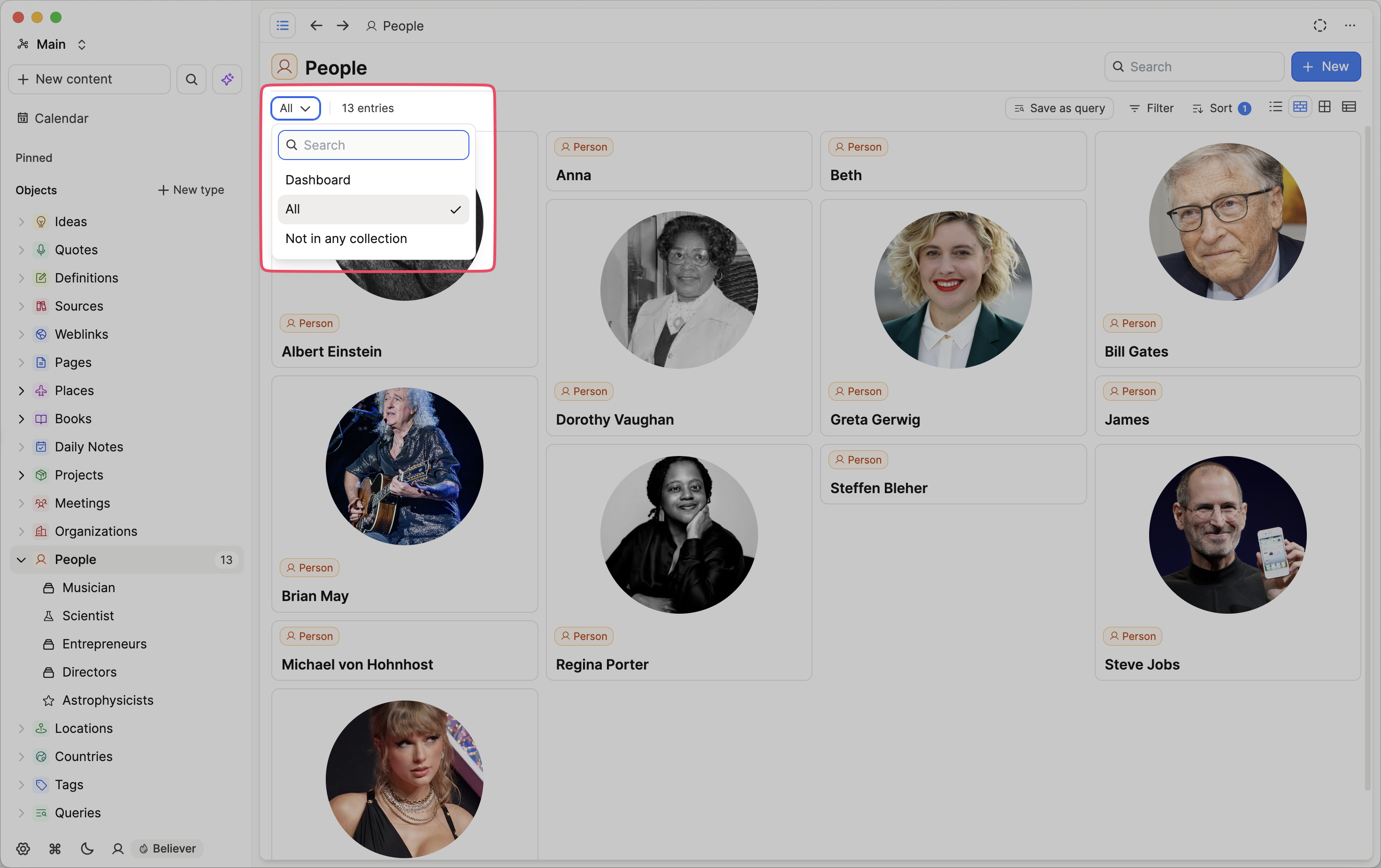The image size is (1381, 868).
Task: Open the Directors collection
Action: (x=89, y=672)
